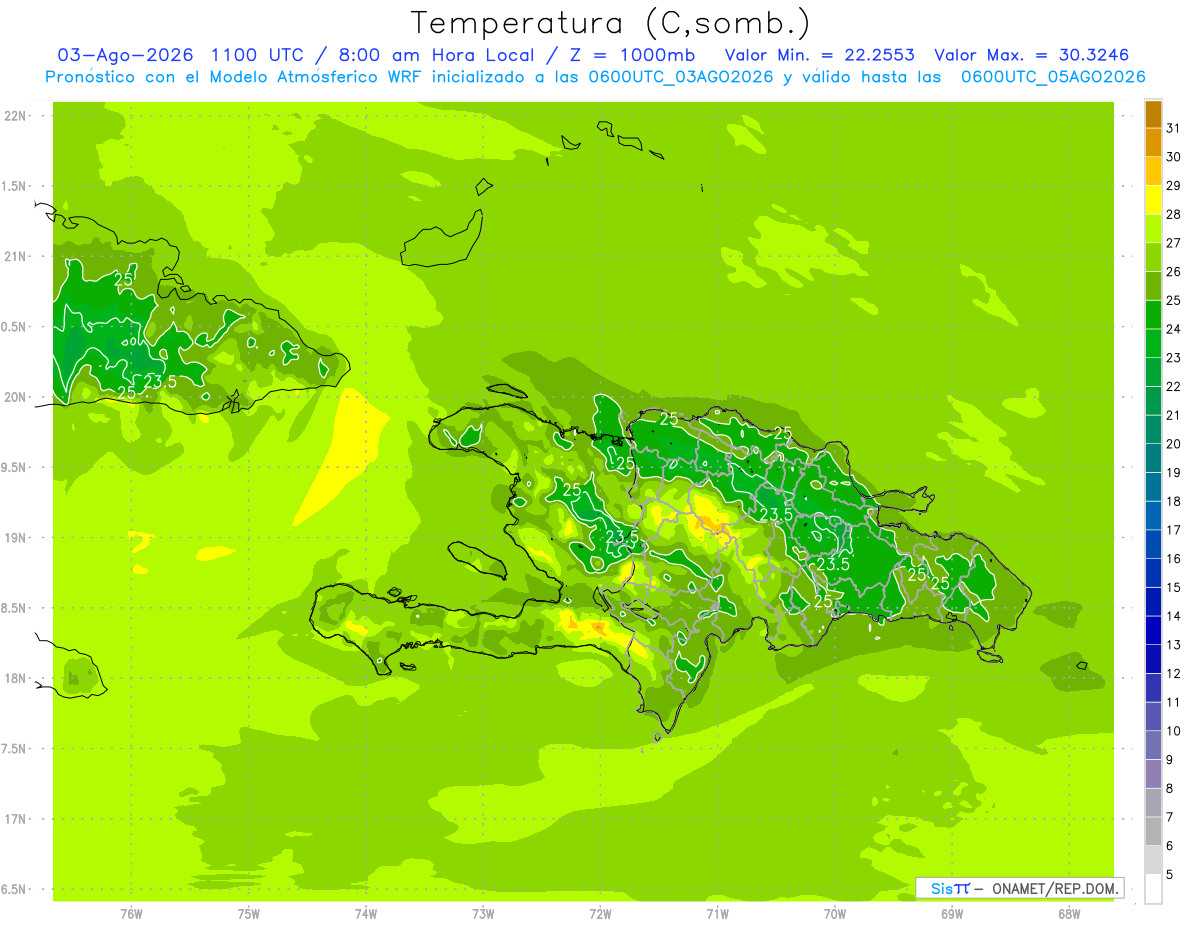Viewport: 1200px width, 927px height.
Task: Click the colorbar label "5"
Action: (1170, 875)
